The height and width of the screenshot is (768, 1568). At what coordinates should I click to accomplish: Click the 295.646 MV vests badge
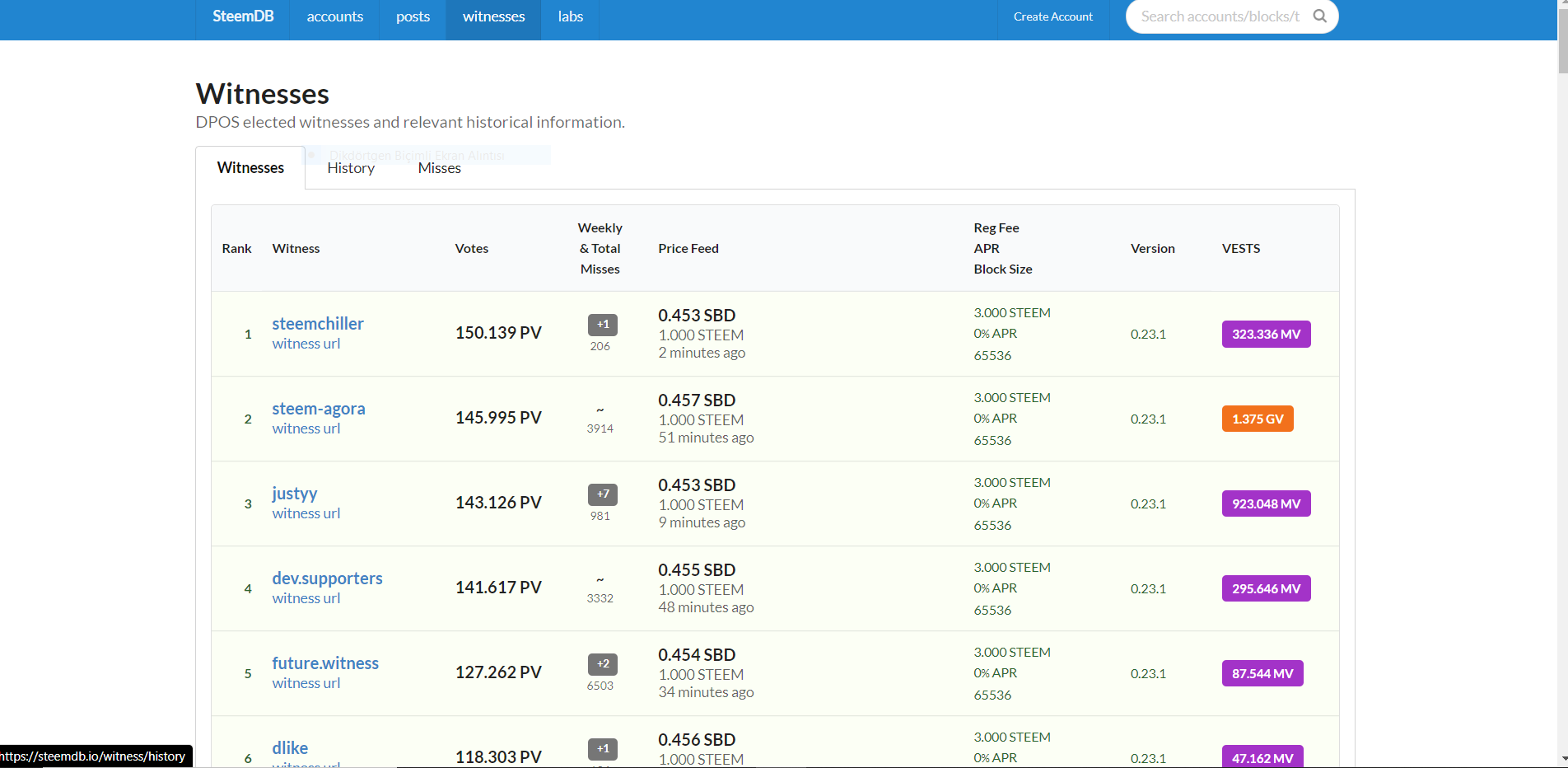click(1266, 588)
